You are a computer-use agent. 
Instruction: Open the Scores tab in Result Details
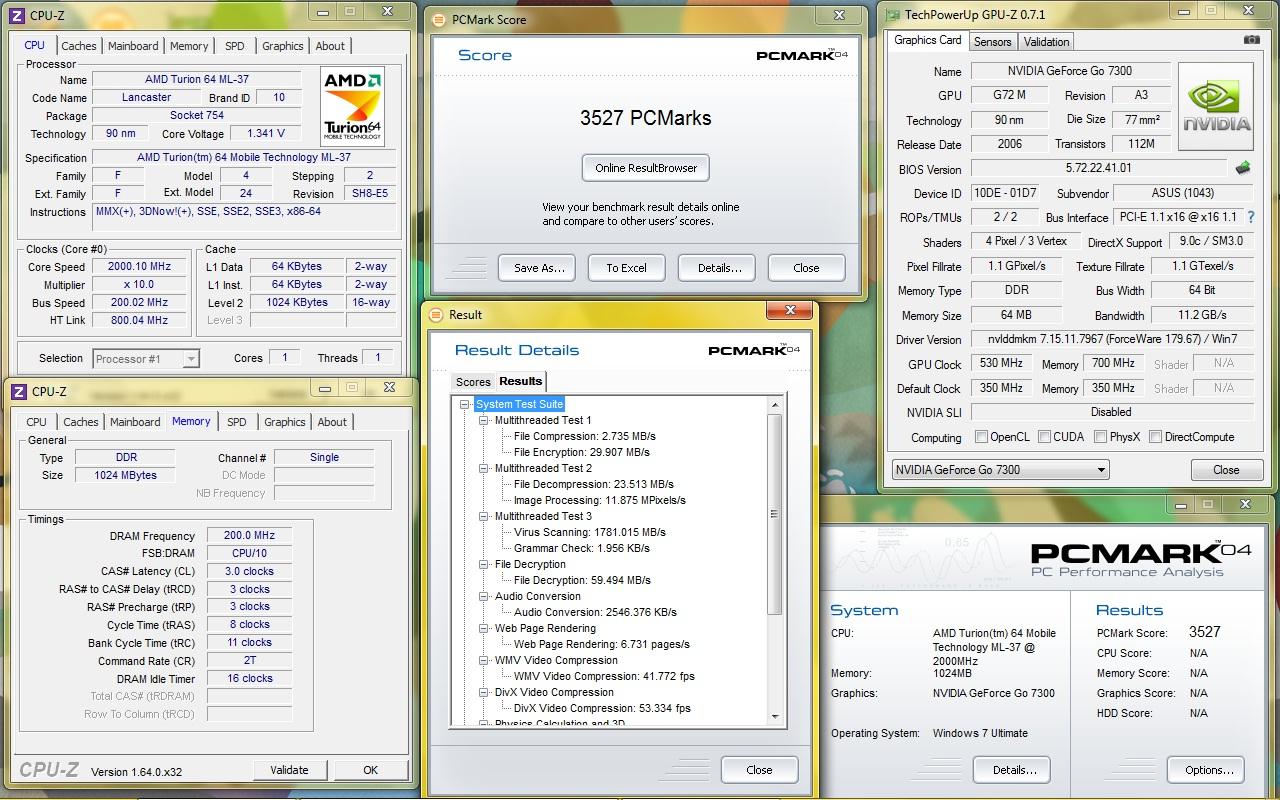[x=473, y=382]
